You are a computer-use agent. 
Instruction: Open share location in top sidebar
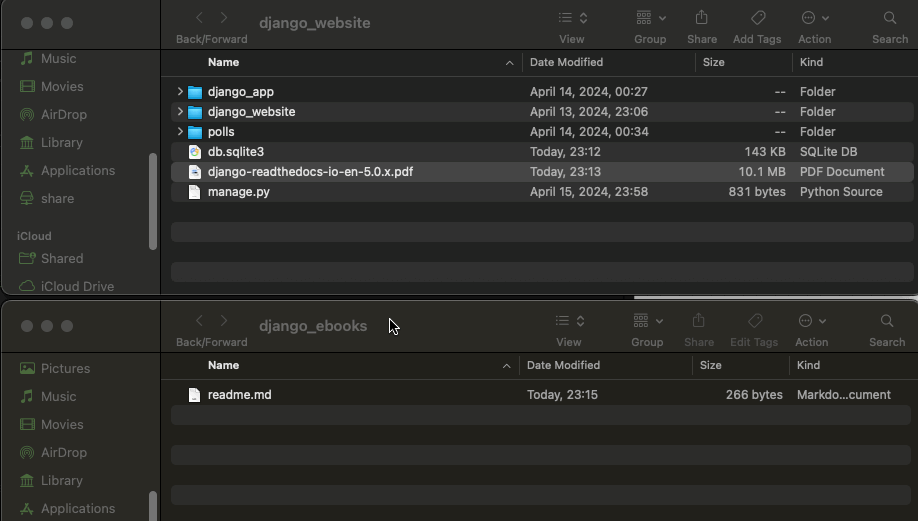point(47,199)
